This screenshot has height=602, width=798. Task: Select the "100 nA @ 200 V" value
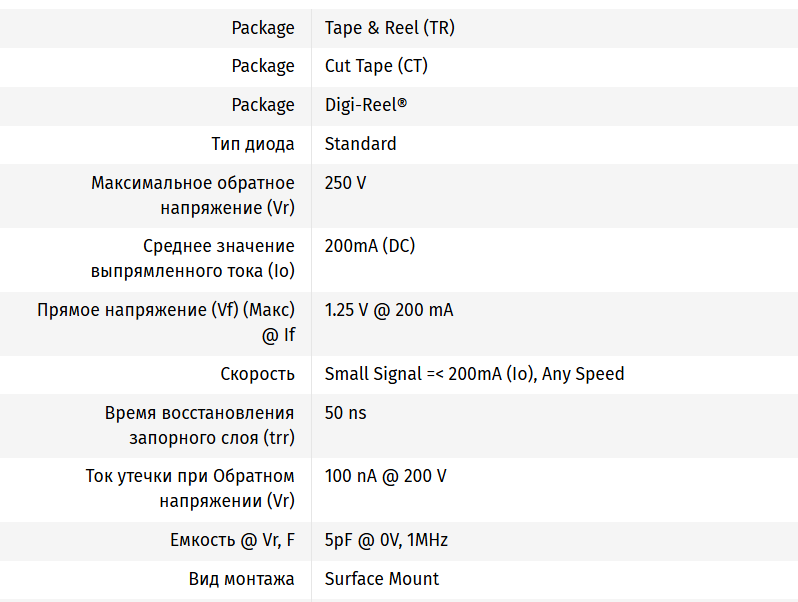click(385, 476)
